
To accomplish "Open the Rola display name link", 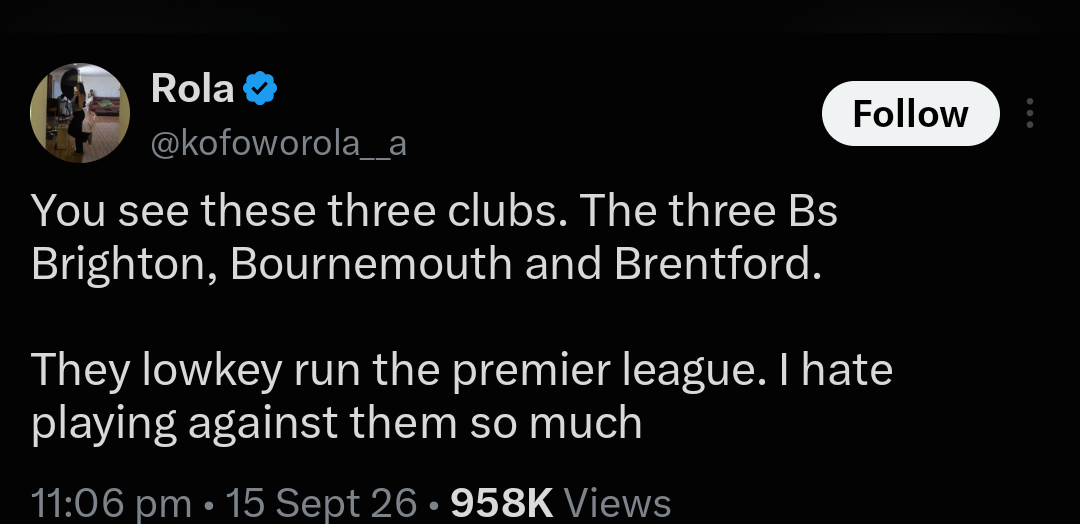I will coord(192,88).
